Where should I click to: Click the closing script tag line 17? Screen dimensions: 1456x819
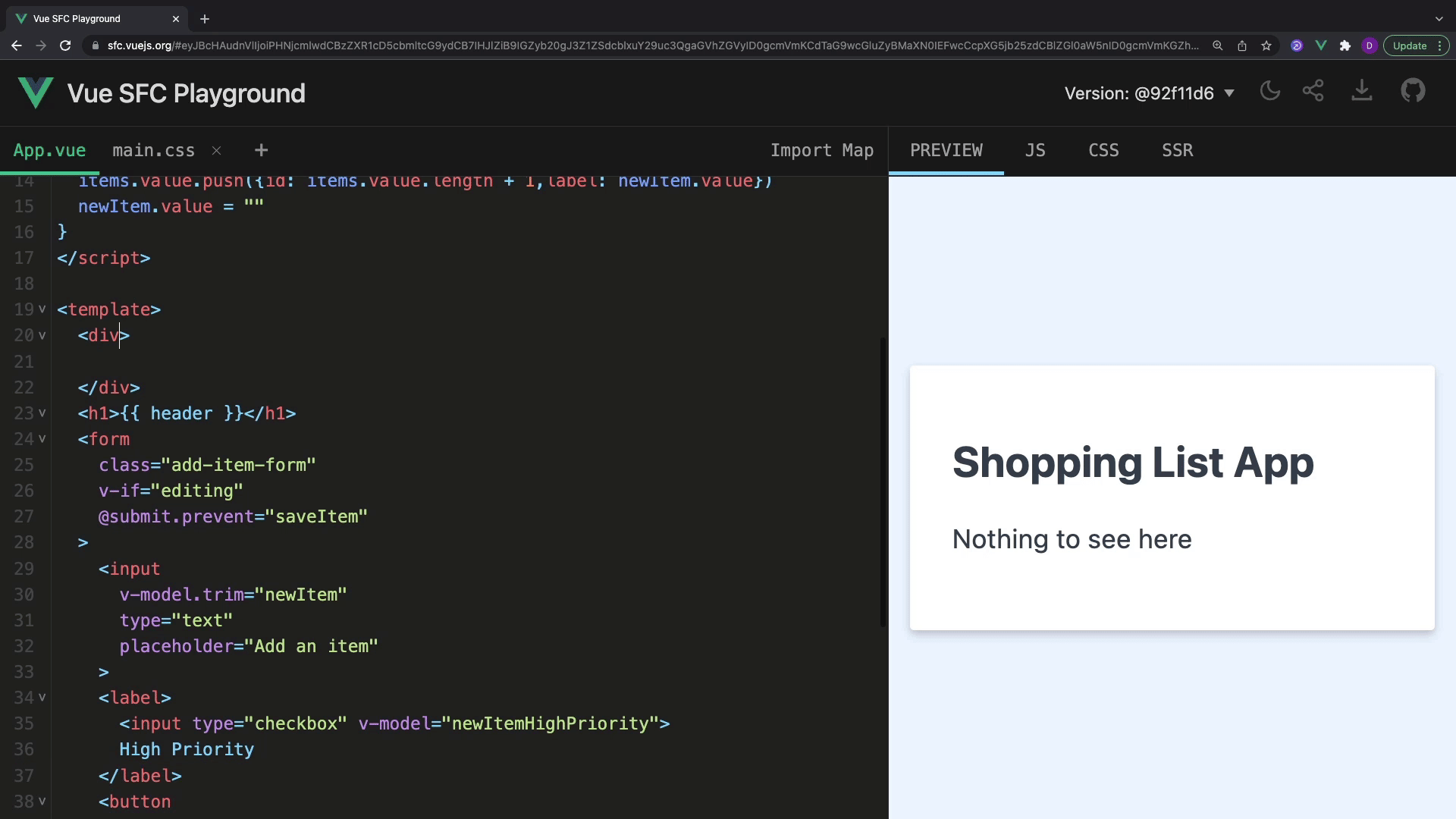click(104, 258)
